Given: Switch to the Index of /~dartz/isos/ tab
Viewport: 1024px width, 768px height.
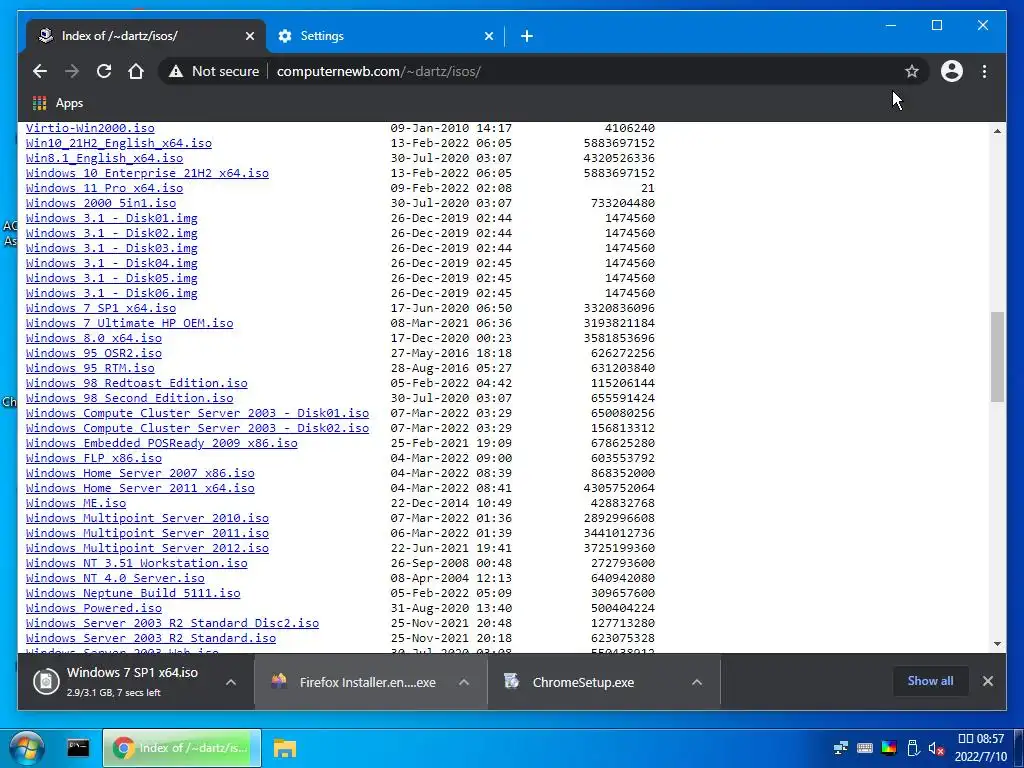Looking at the screenshot, I should (147, 36).
